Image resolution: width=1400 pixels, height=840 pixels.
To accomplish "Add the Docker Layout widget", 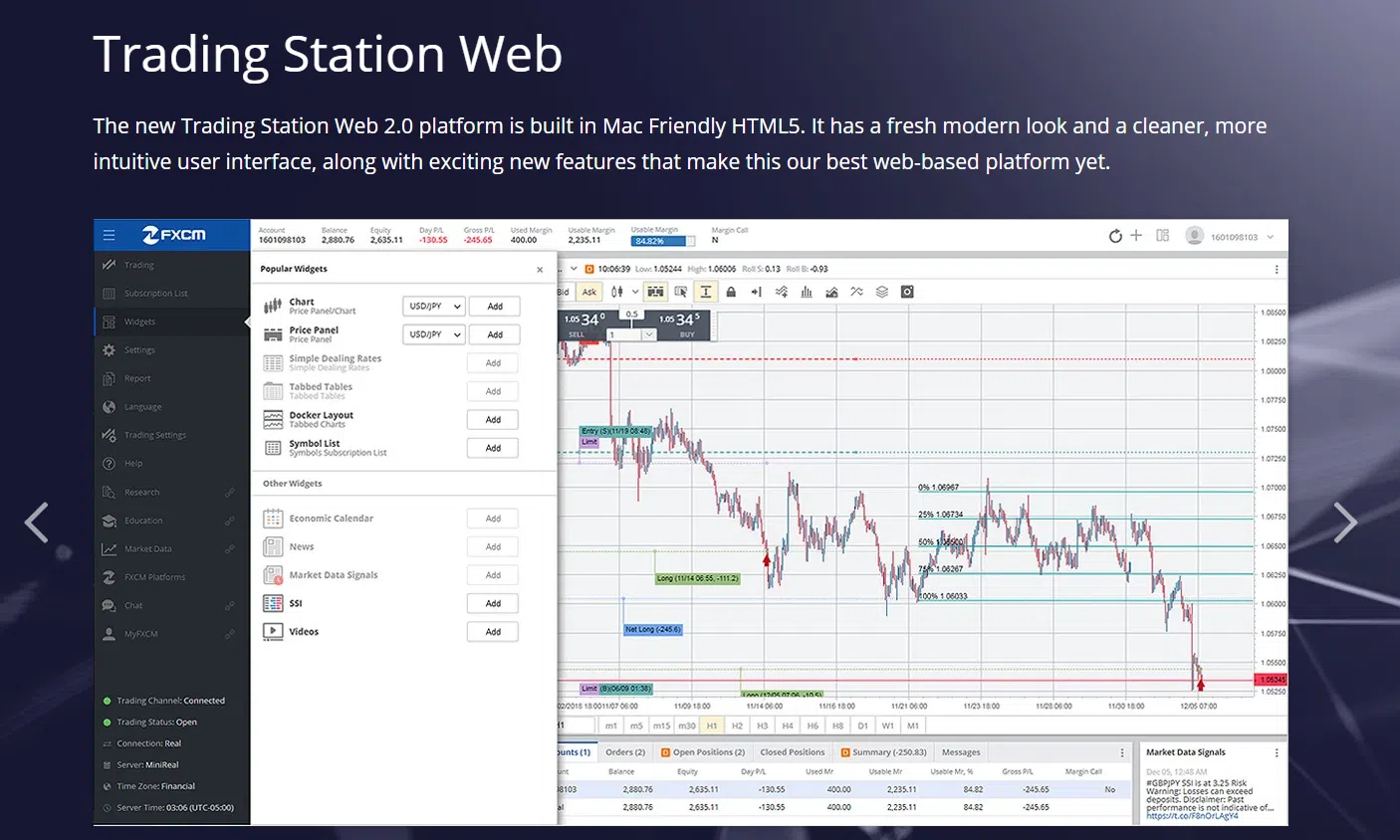I will 493,420.
